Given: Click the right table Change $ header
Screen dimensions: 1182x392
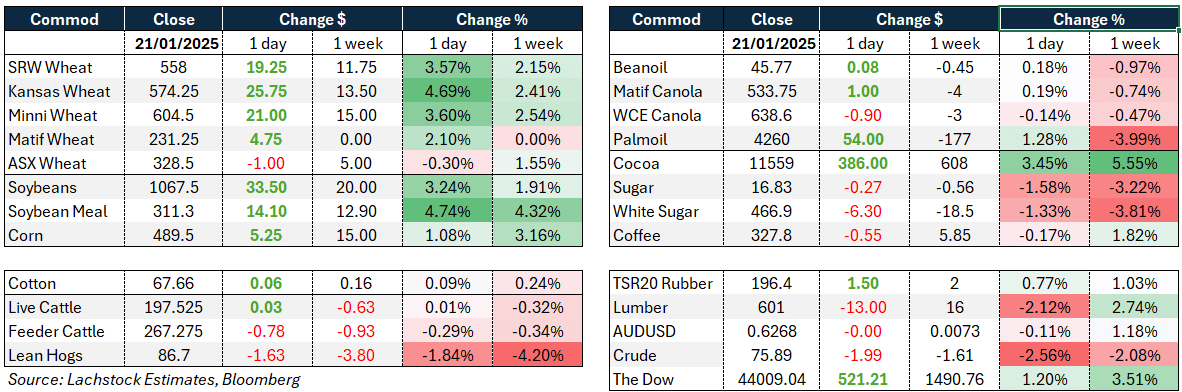Looking at the screenshot, I should [x=911, y=19].
